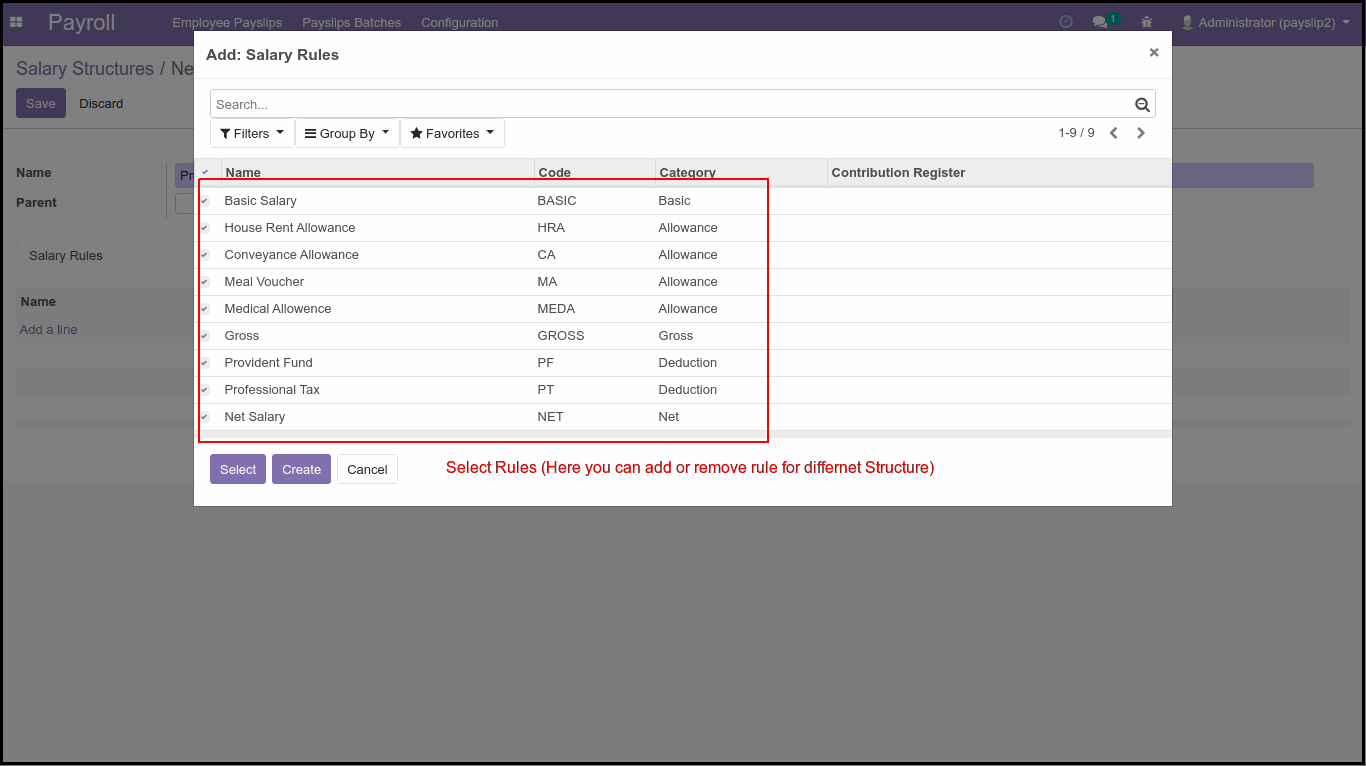Click the 1-9 / 9 pager text
This screenshot has height=766, width=1366.
pyautogui.click(x=1076, y=133)
